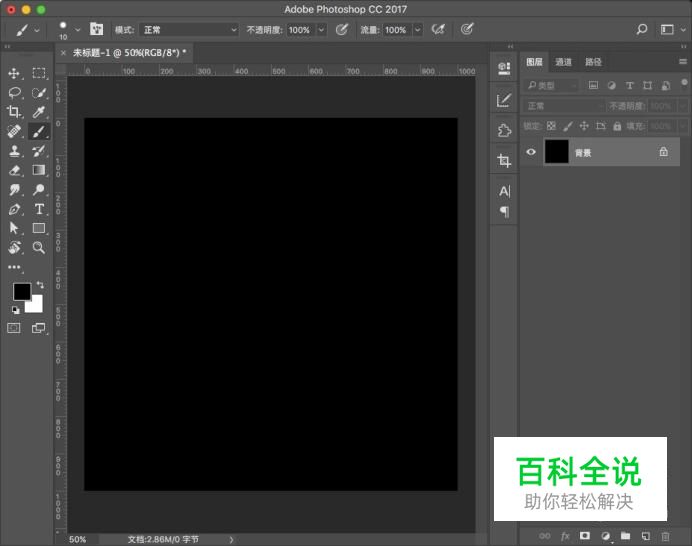Screen dimensions: 692x546
Task: Click the swap foreground and background colors arrow
Action: [40, 286]
